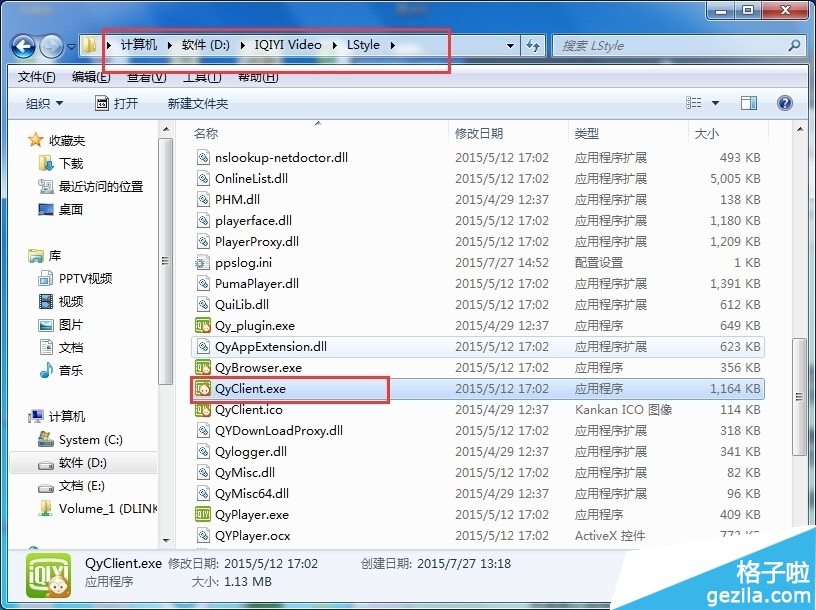Click the 下载 folder icon in sidebar

[46, 163]
